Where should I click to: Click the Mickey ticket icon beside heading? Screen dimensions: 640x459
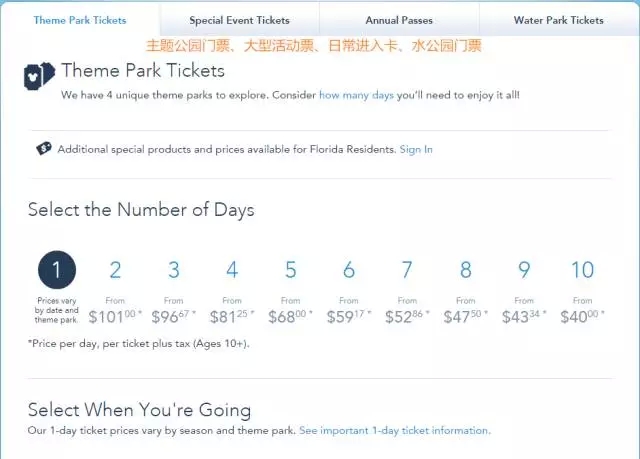(x=39, y=77)
